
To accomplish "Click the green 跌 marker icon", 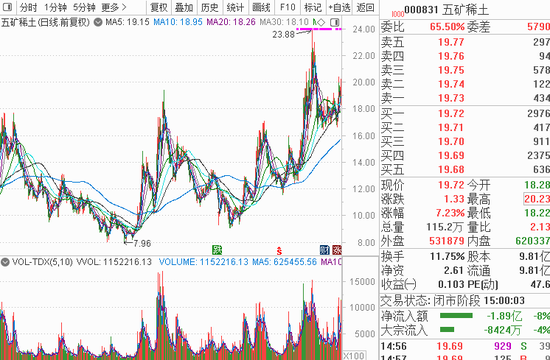I will (217, 250).
